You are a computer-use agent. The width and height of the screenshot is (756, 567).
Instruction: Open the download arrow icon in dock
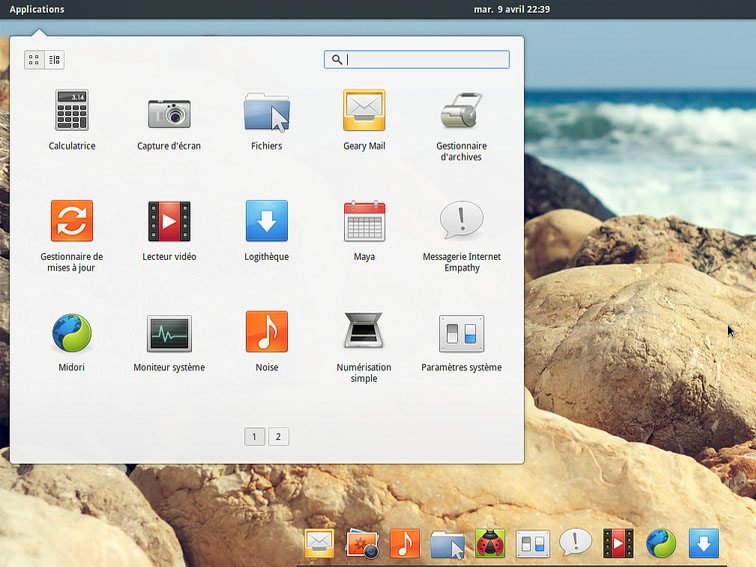click(x=703, y=543)
